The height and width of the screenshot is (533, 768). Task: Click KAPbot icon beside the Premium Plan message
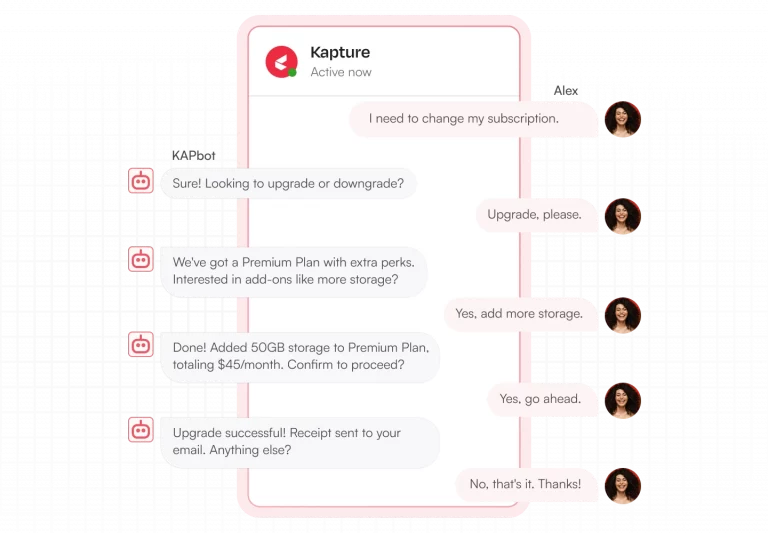[x=141, y=259]
